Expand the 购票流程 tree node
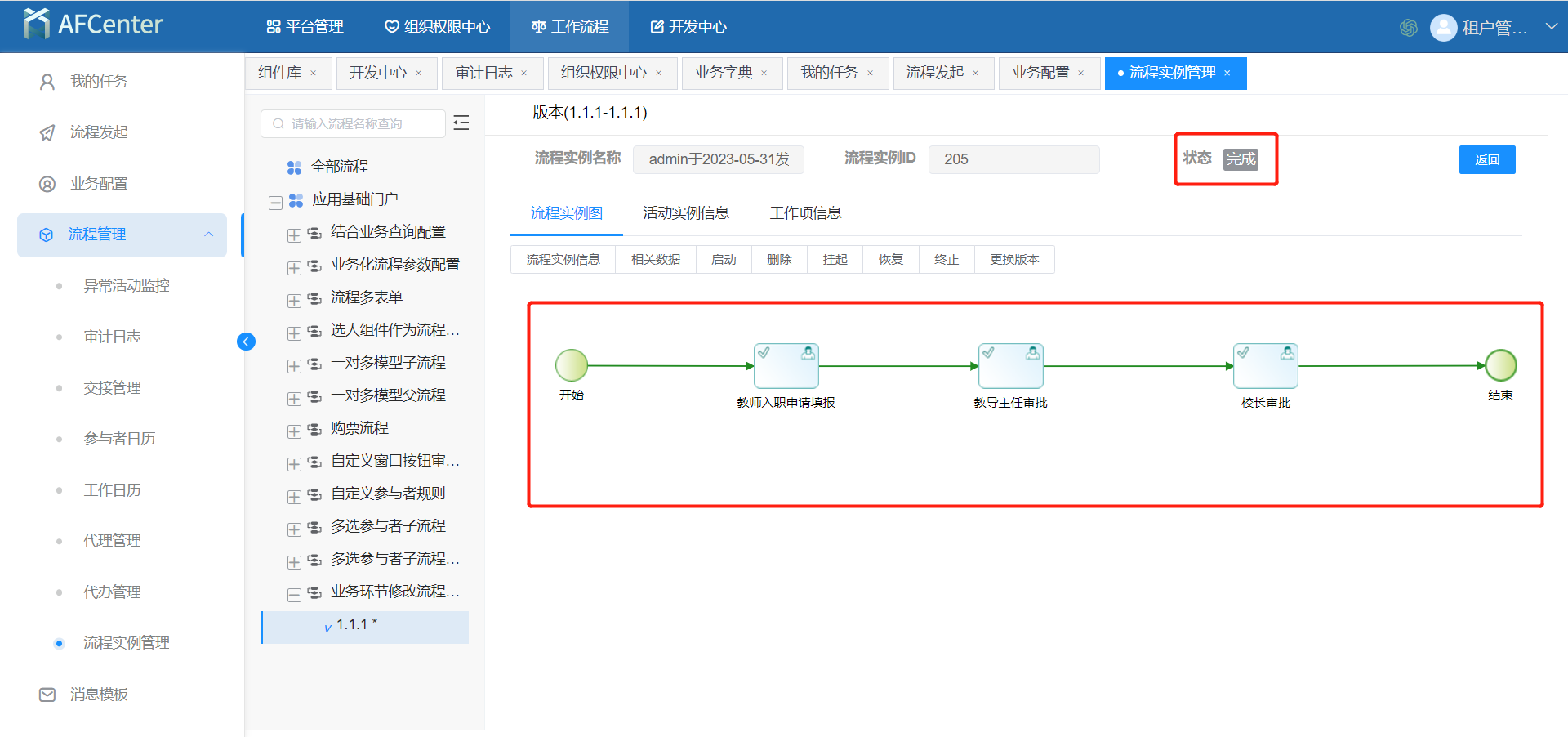 [294, 431]
